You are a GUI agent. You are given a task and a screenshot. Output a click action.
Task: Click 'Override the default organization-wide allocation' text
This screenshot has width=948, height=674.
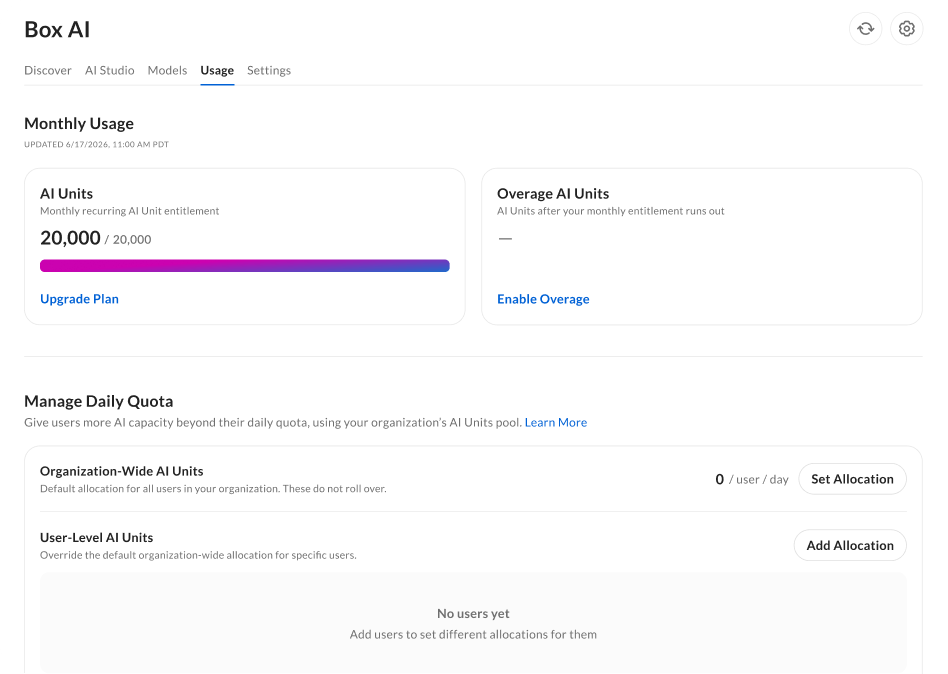click(198, 555)
